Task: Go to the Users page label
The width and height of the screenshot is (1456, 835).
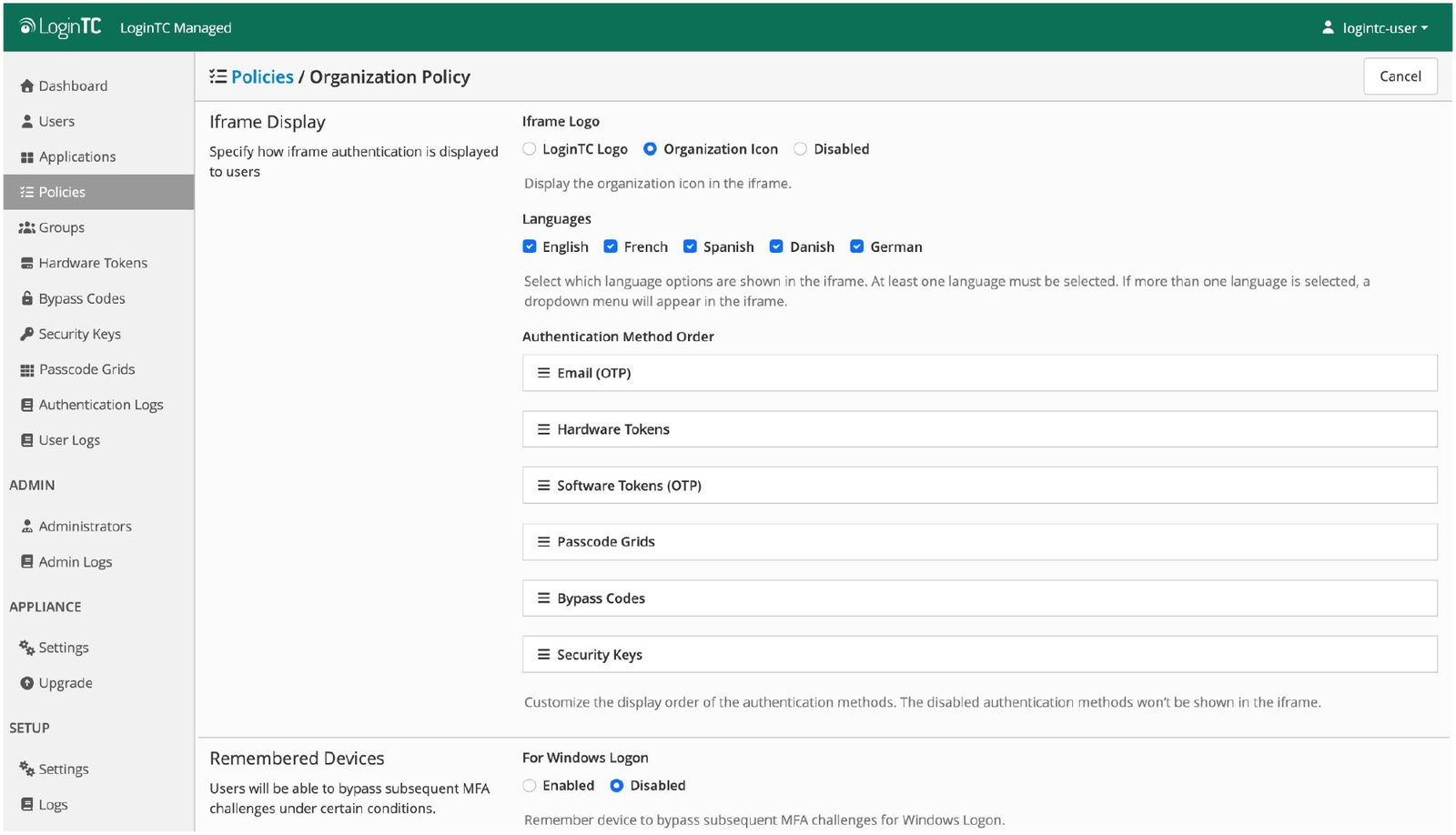Action: tap(56, 121)
